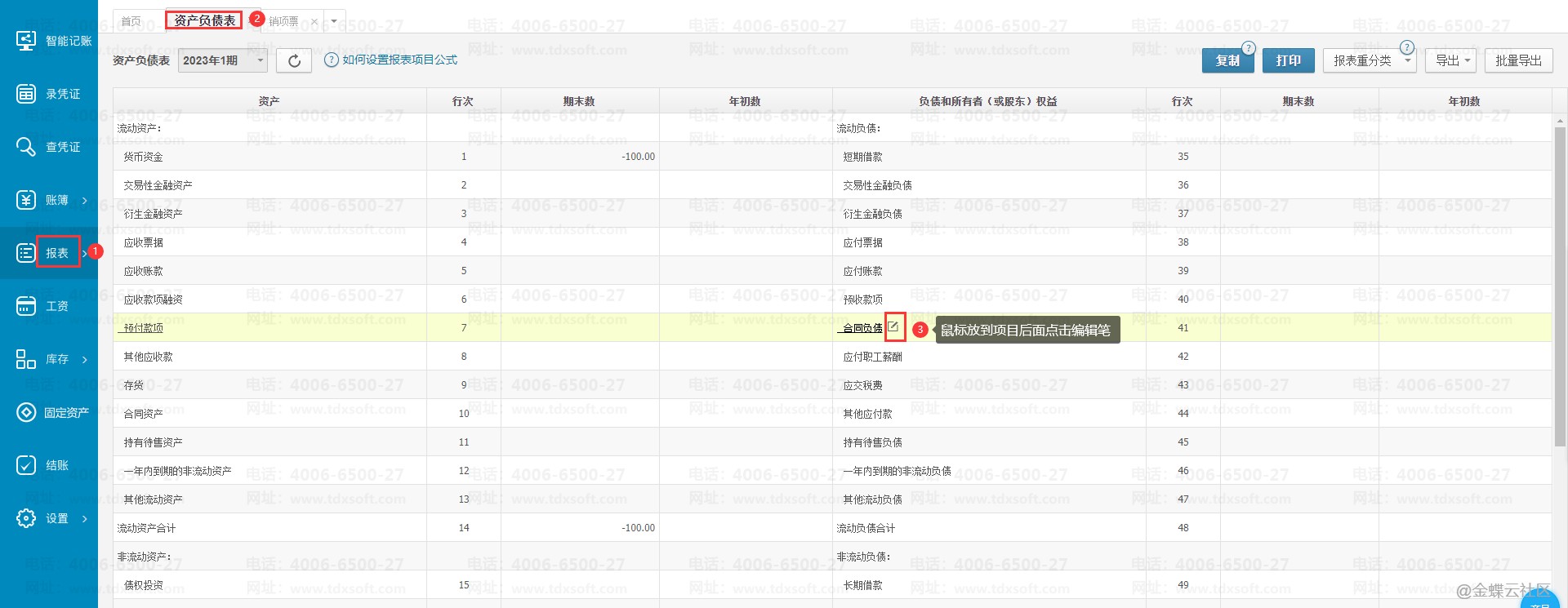Expand the tab list dropdown arrow
Screen dimensions: 1568x608
(334, 21)
